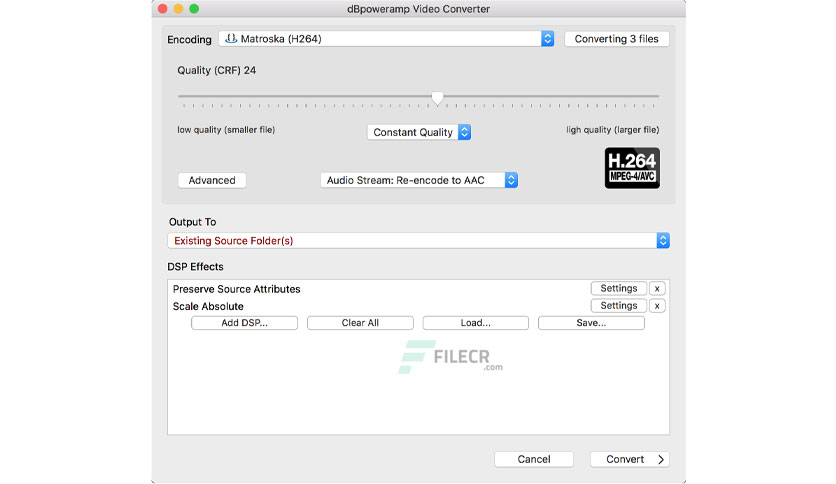Maximize the window with the green button
The image size is (836, 484).
[x=194, y=9]
